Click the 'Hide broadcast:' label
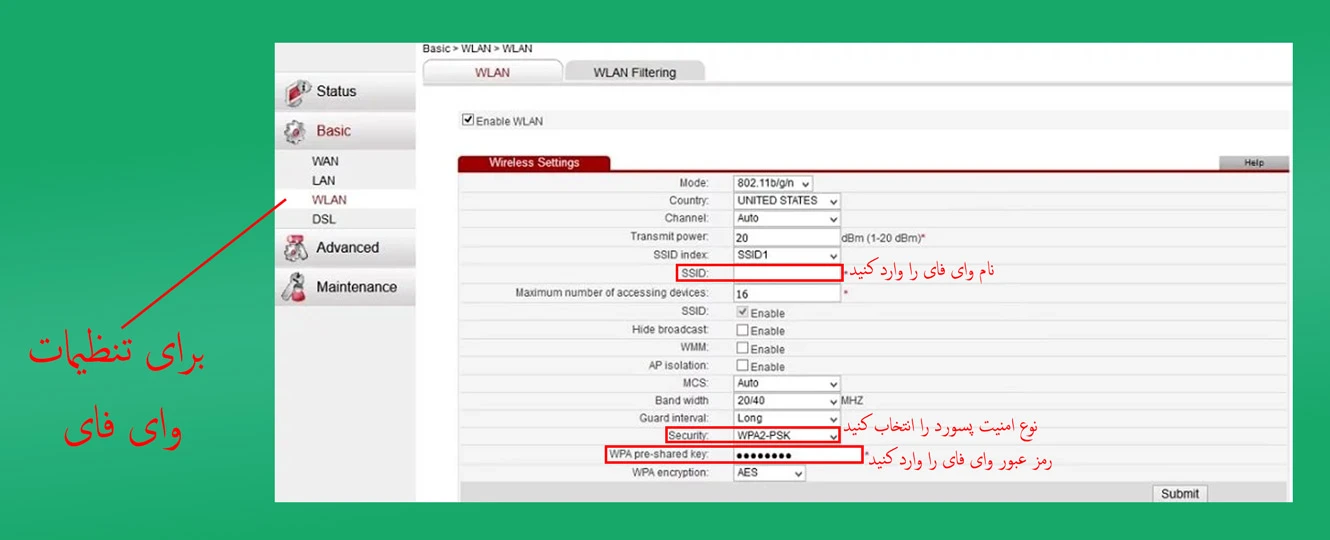This screenshot has height=540, width=1330. [670, 330]
